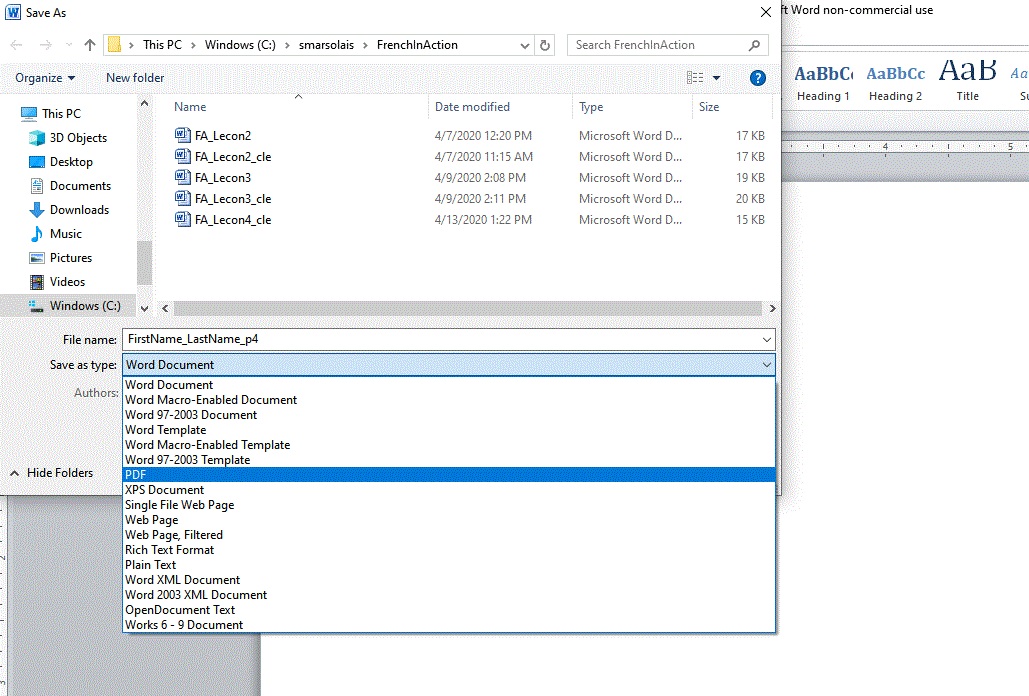The height and width of the screenshot is (696, 1029).
Task: Select Word Document at top of list
Action: (449, 384)
